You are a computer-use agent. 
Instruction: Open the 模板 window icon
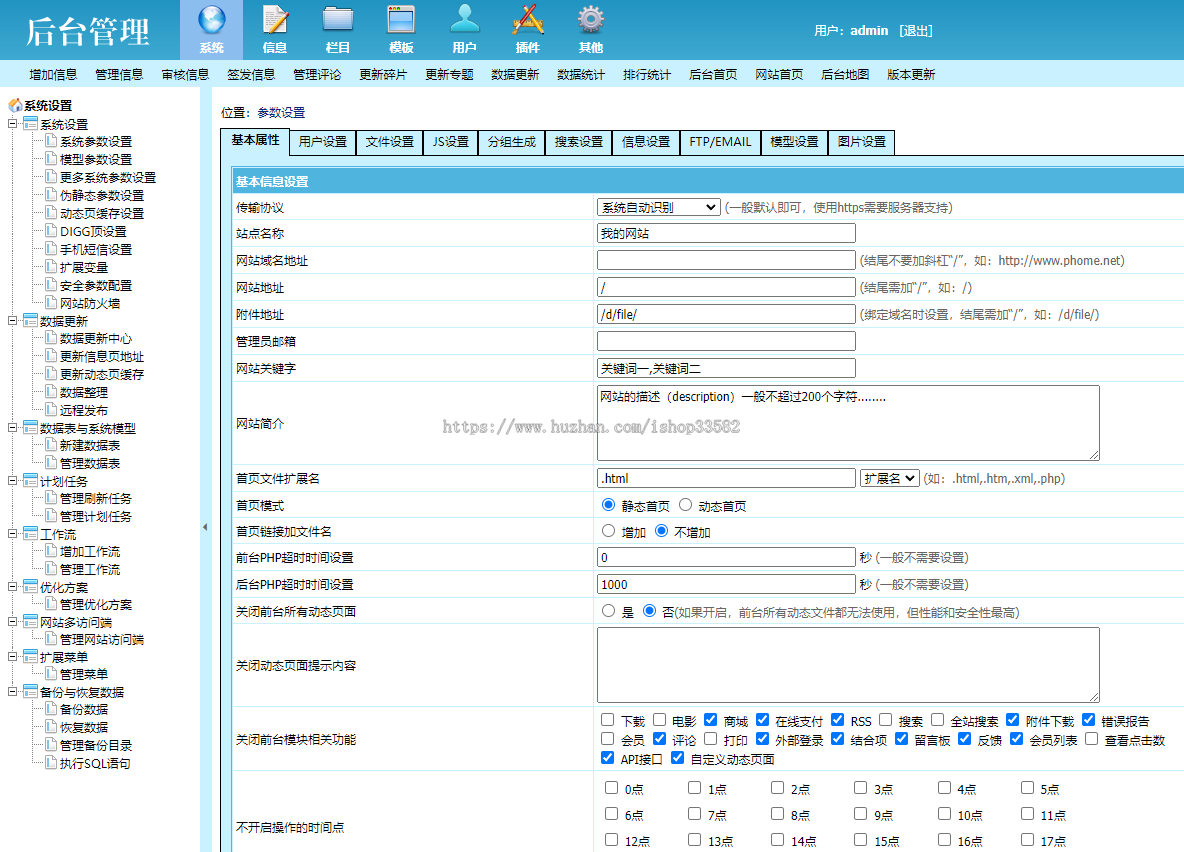click(401, 20)
